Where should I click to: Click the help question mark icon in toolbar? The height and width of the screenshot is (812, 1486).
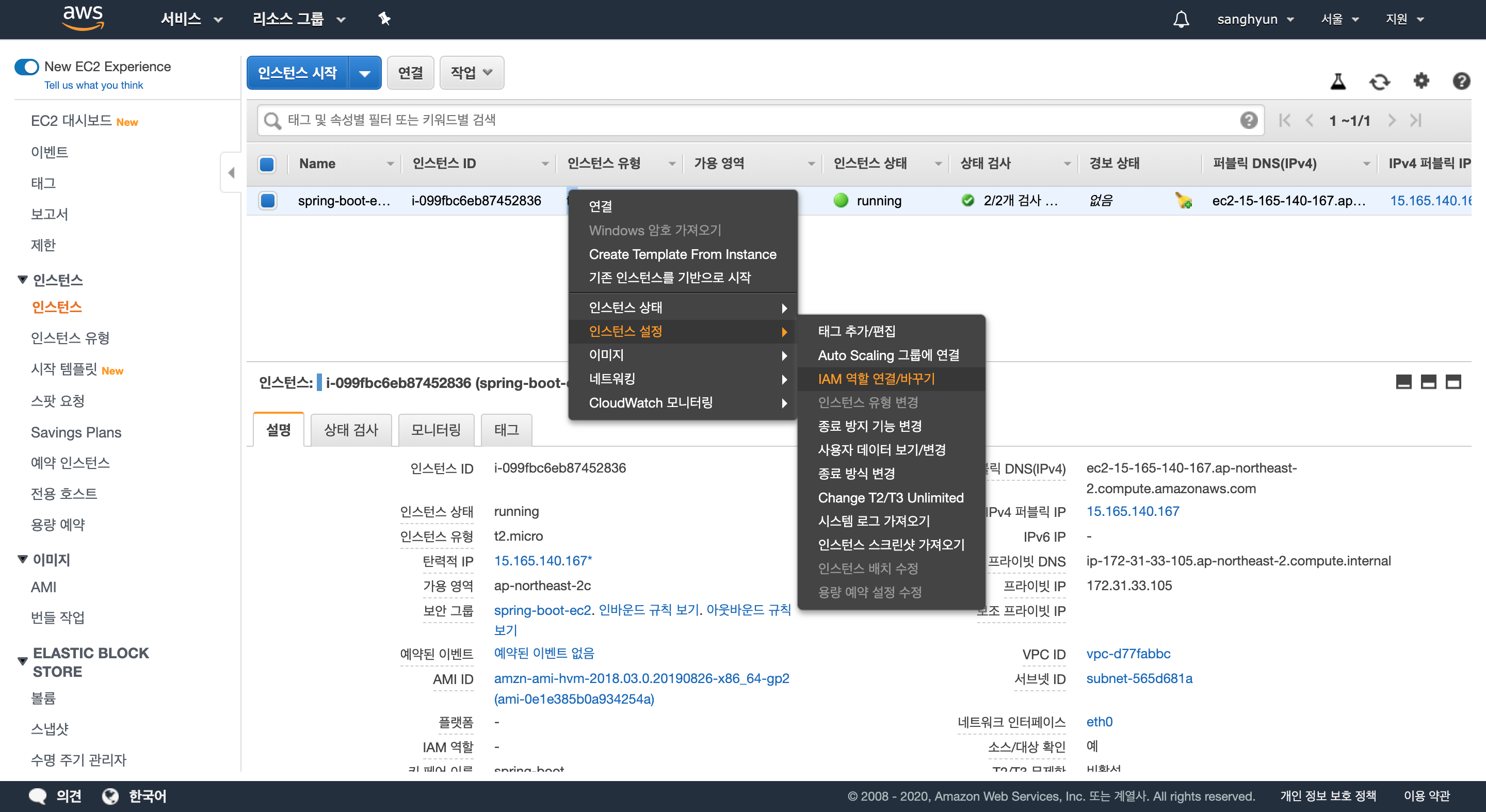coord(1461,82)
